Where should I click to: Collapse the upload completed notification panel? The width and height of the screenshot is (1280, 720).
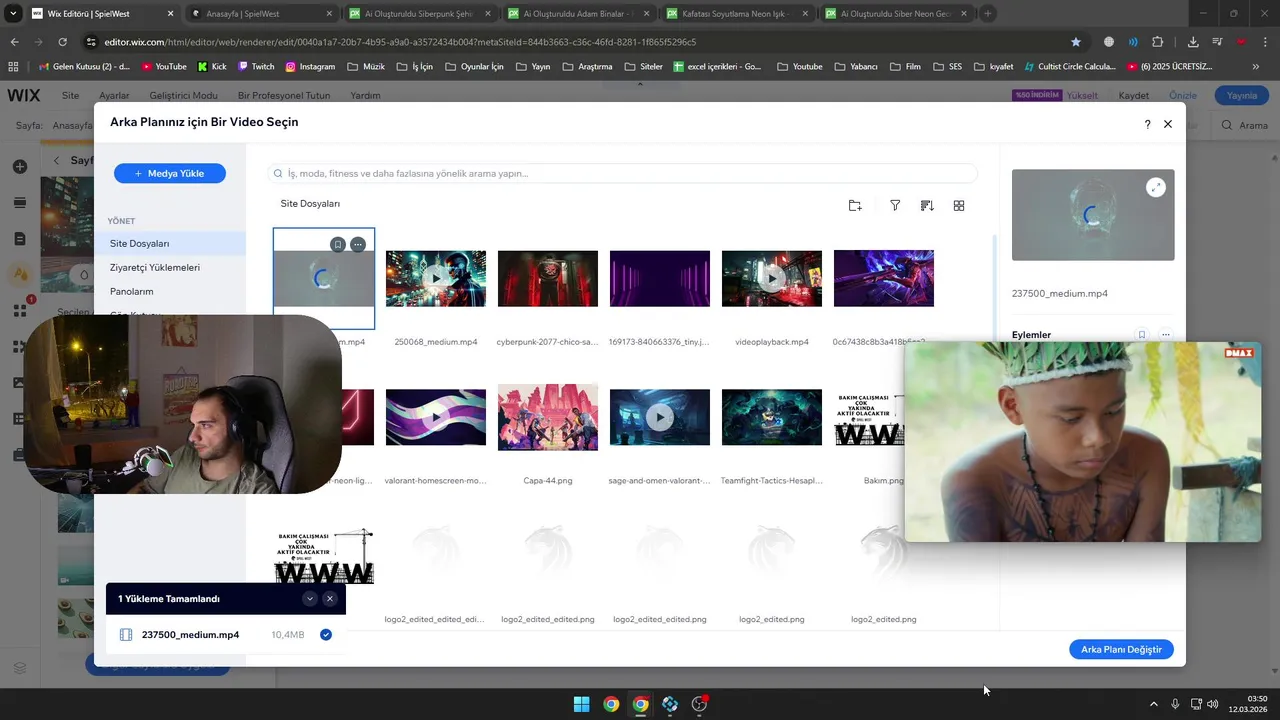coord(310,599)
